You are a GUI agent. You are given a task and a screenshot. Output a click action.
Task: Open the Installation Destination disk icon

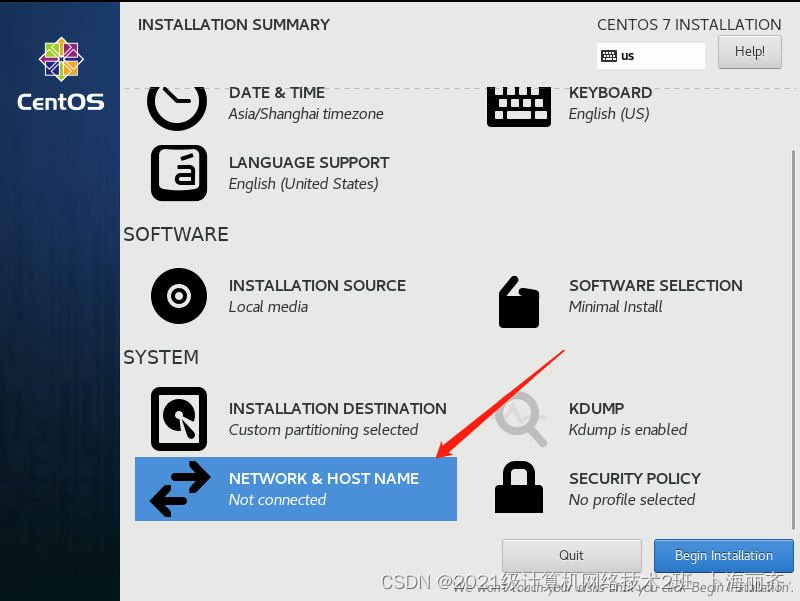pos(178,419)
